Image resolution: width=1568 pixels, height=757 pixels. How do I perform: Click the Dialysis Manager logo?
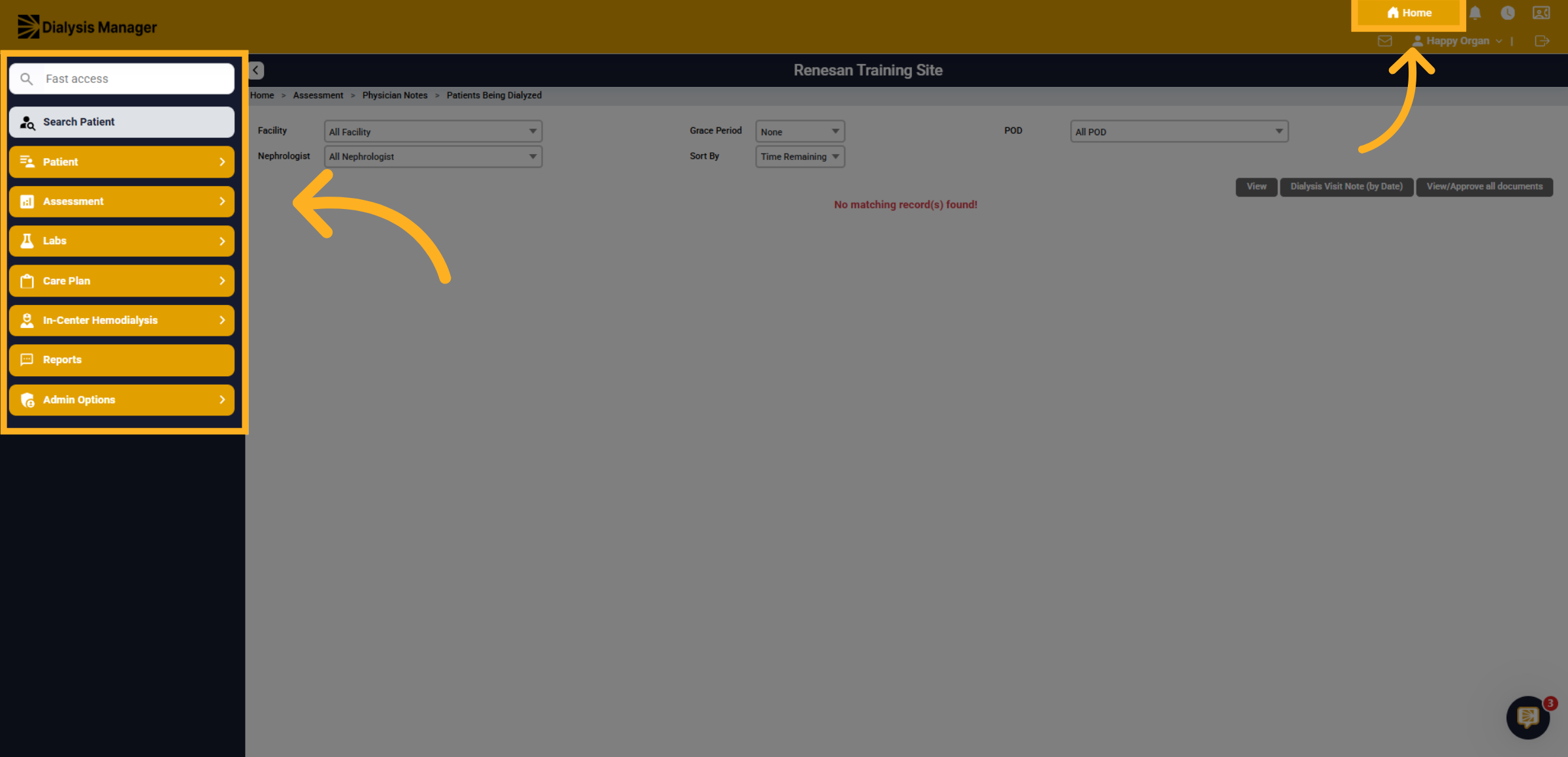pos(87,27)
